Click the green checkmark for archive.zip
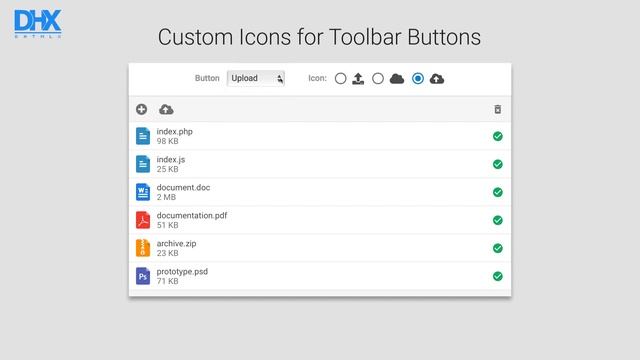 pyautogui.click(x=498, y=248)
